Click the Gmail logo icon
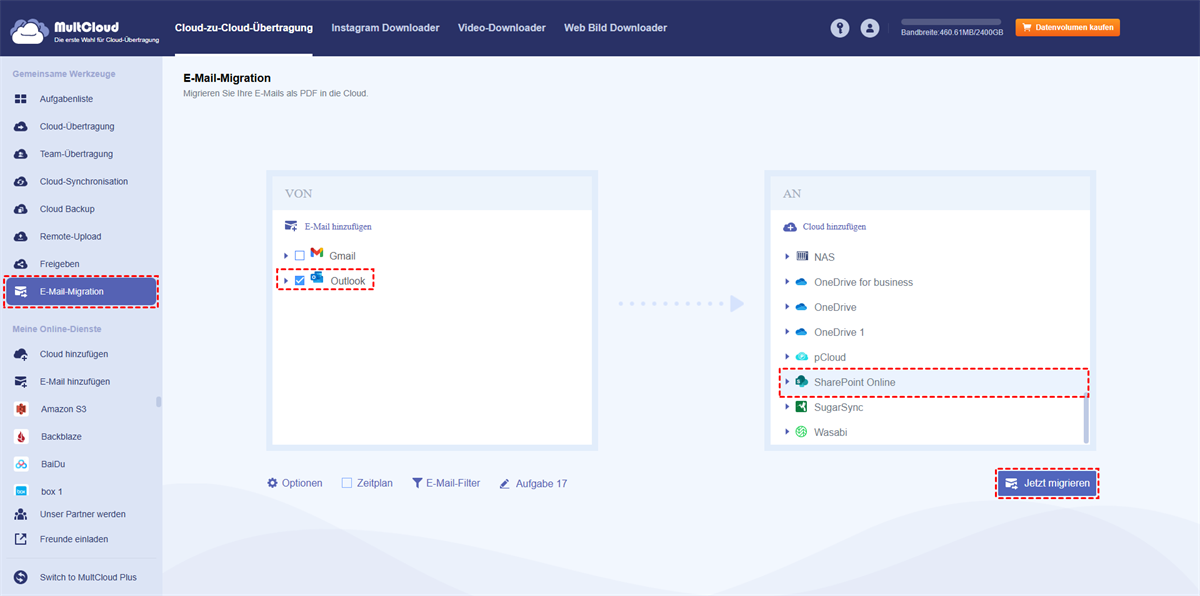Viewport: 1200px width, 596px height. pyautogui.click(x=317, y=253)
